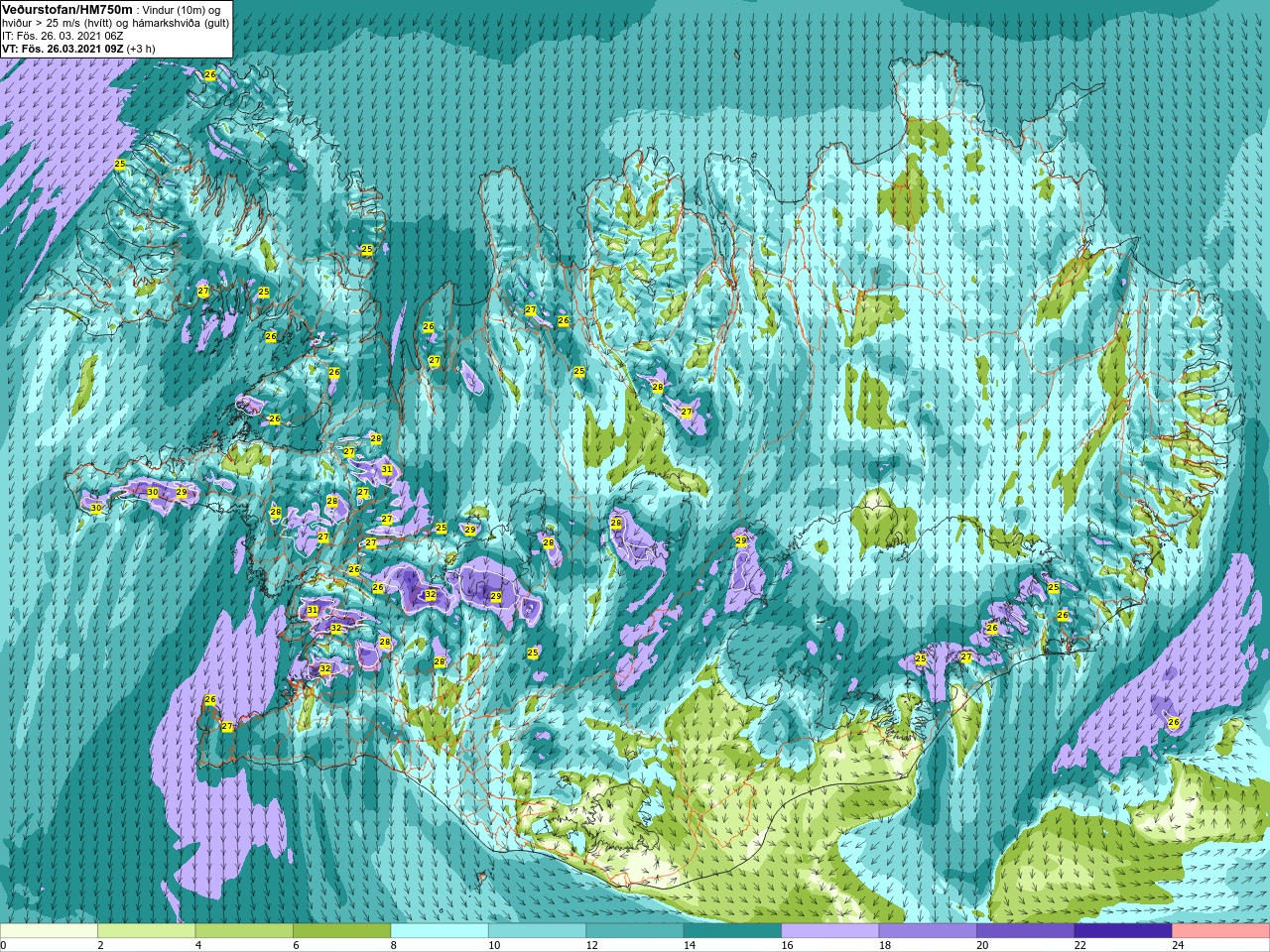The height and width of the screenshot is (952, 1270).
Task: Click the 20–22 m/s violet legend swatch
Action: tap(1026, 931)
